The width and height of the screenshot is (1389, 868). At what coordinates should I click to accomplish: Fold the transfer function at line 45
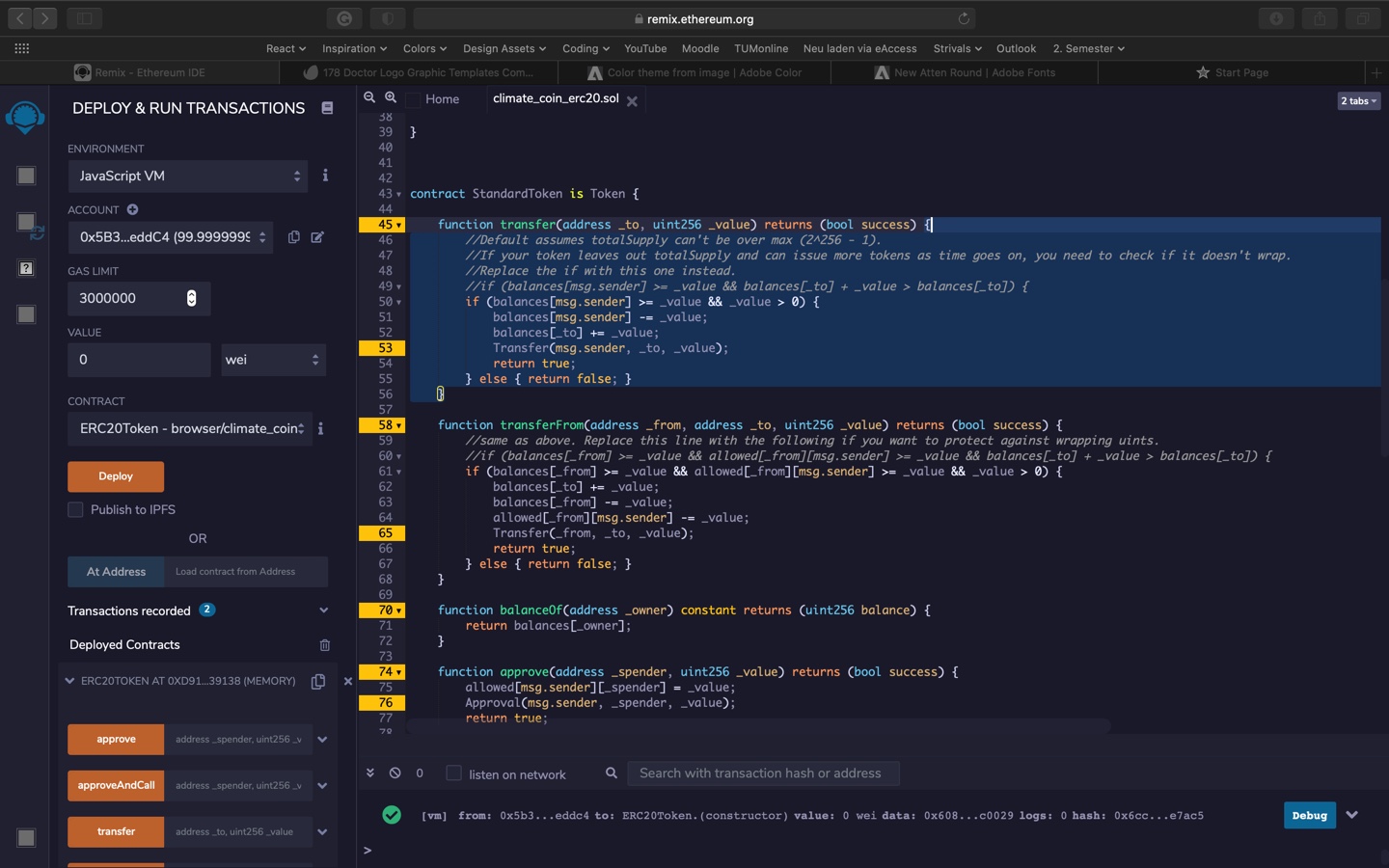(399, 225)
